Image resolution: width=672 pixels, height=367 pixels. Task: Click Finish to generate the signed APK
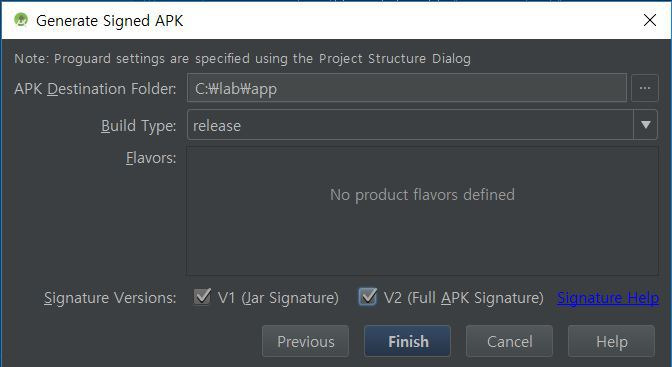pyautogui.click(x=408, y=341)
